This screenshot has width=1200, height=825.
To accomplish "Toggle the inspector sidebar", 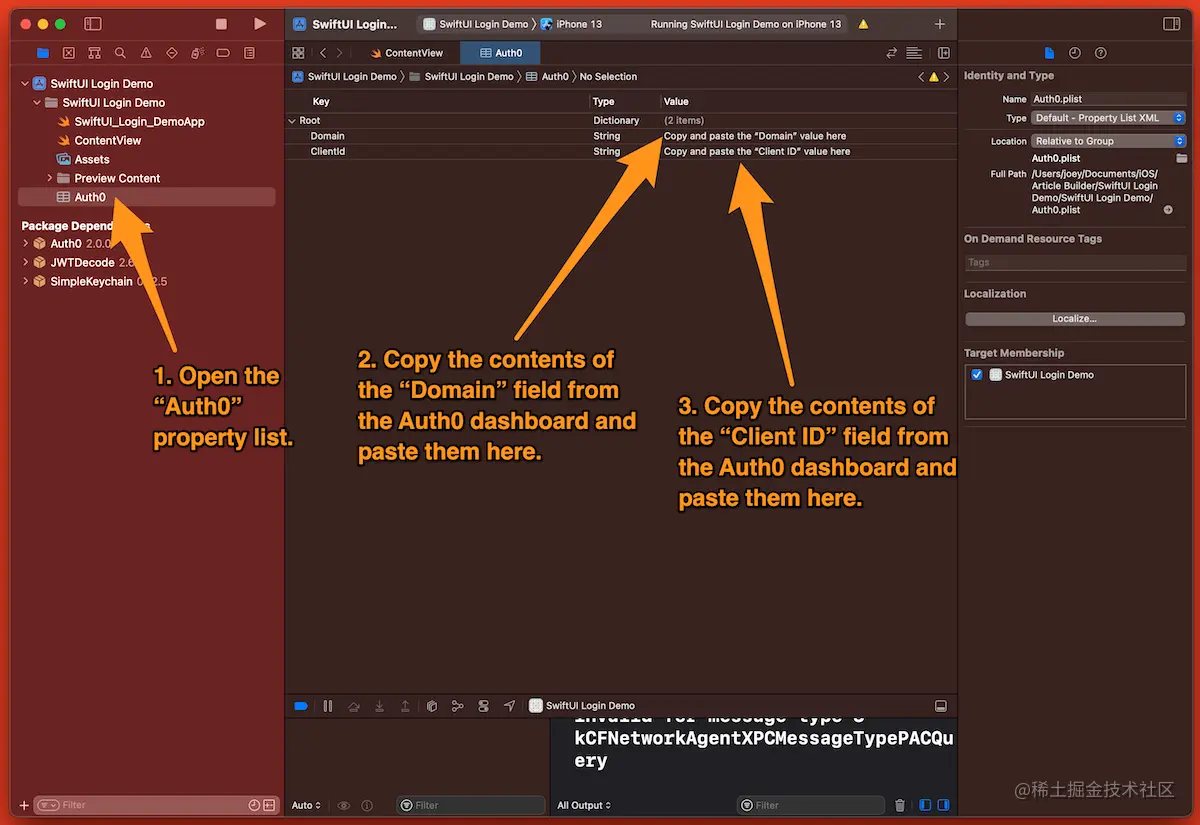I will pos(1172,24).
